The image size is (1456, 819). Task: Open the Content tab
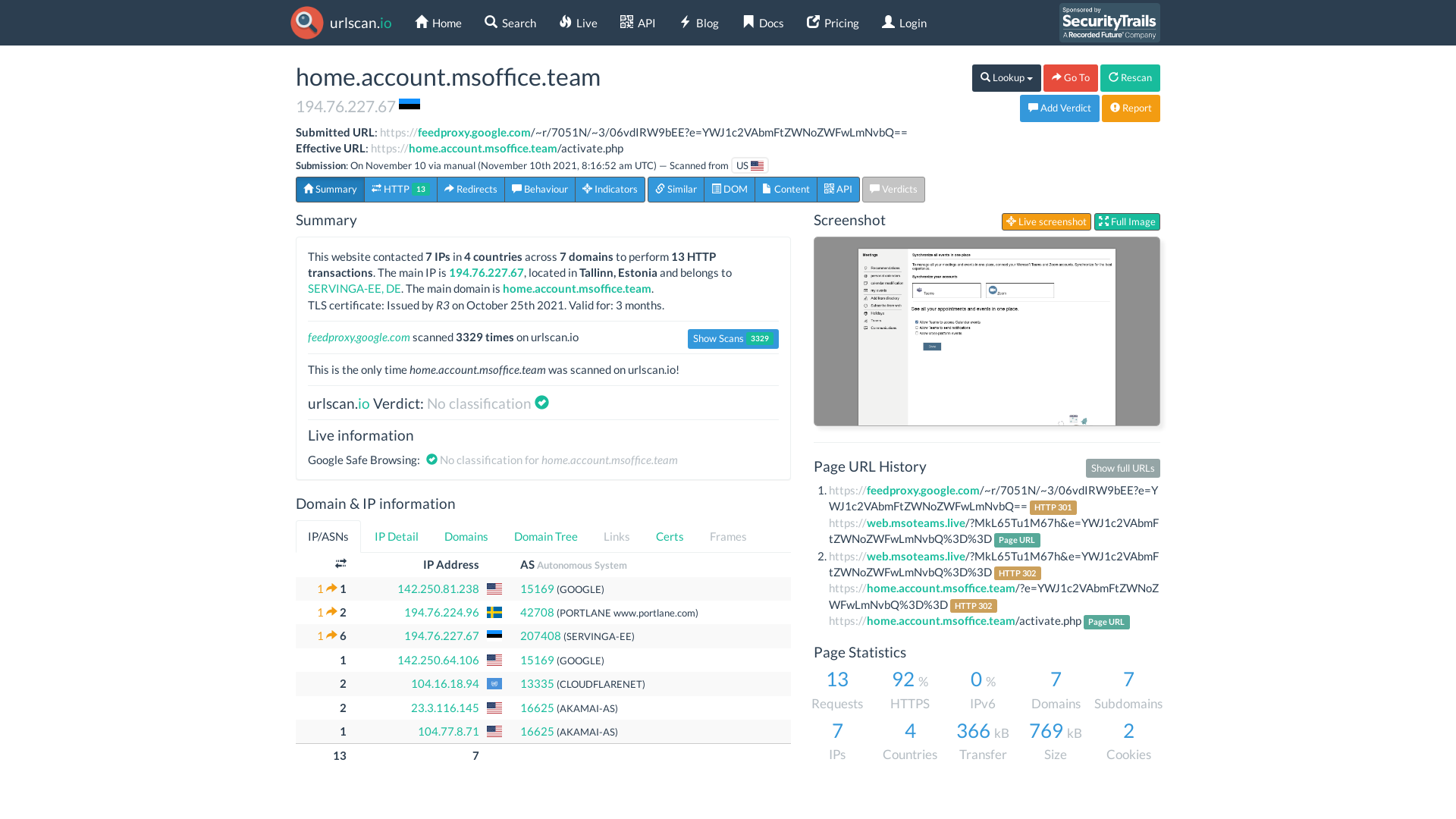point(786,190)
